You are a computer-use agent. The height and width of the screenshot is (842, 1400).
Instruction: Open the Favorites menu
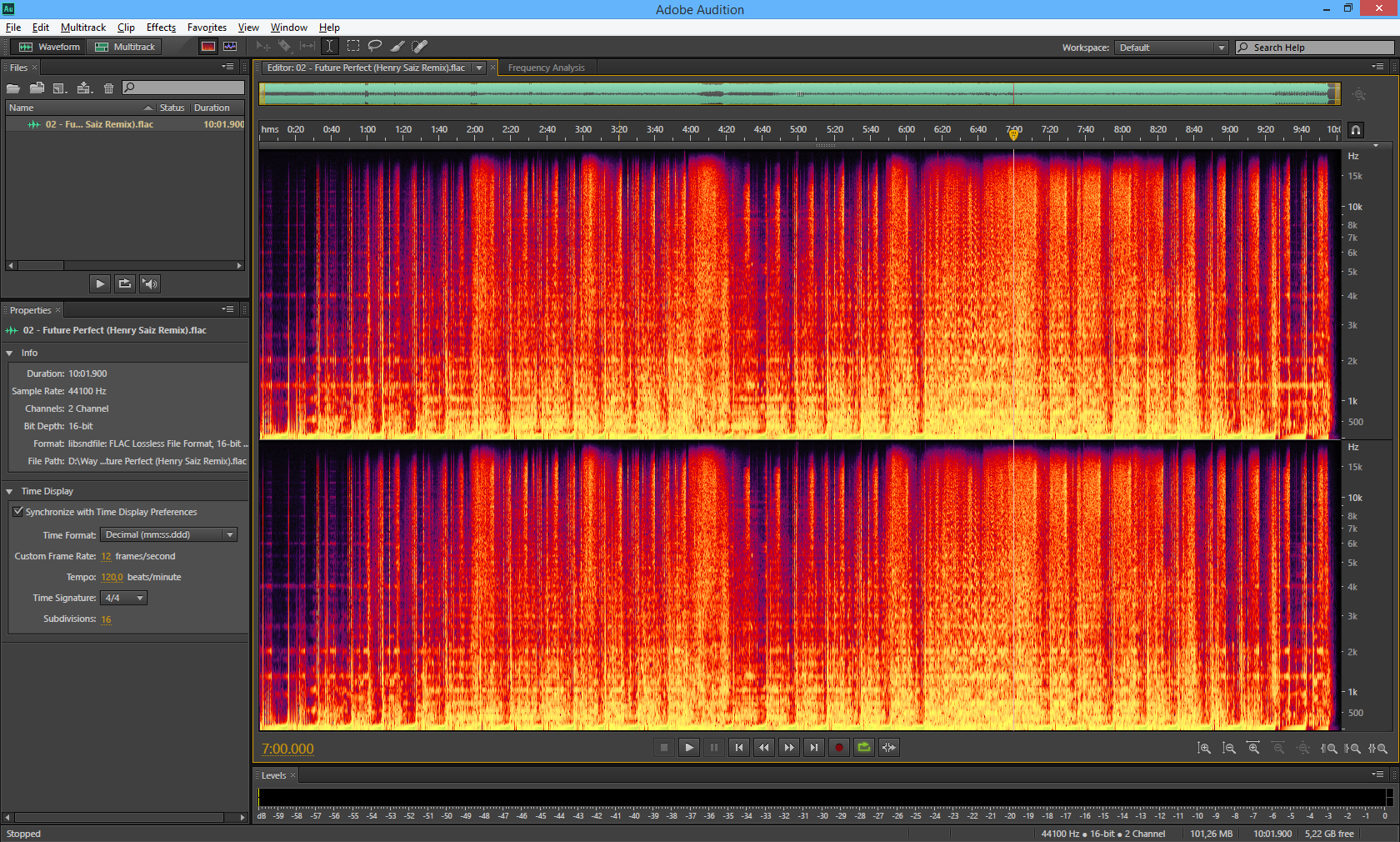tap(207, 28)
